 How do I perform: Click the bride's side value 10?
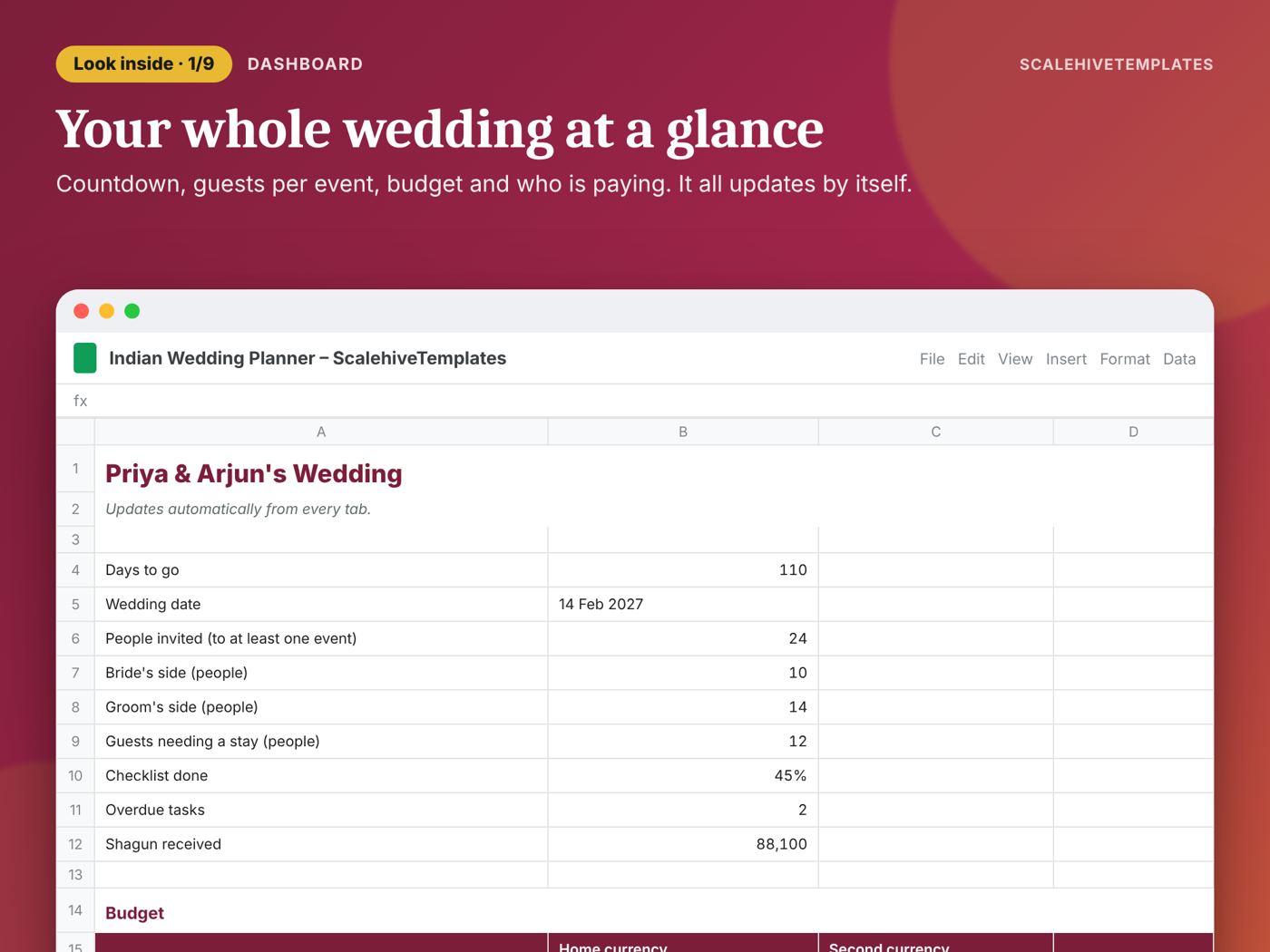click(x=683, y=674)
